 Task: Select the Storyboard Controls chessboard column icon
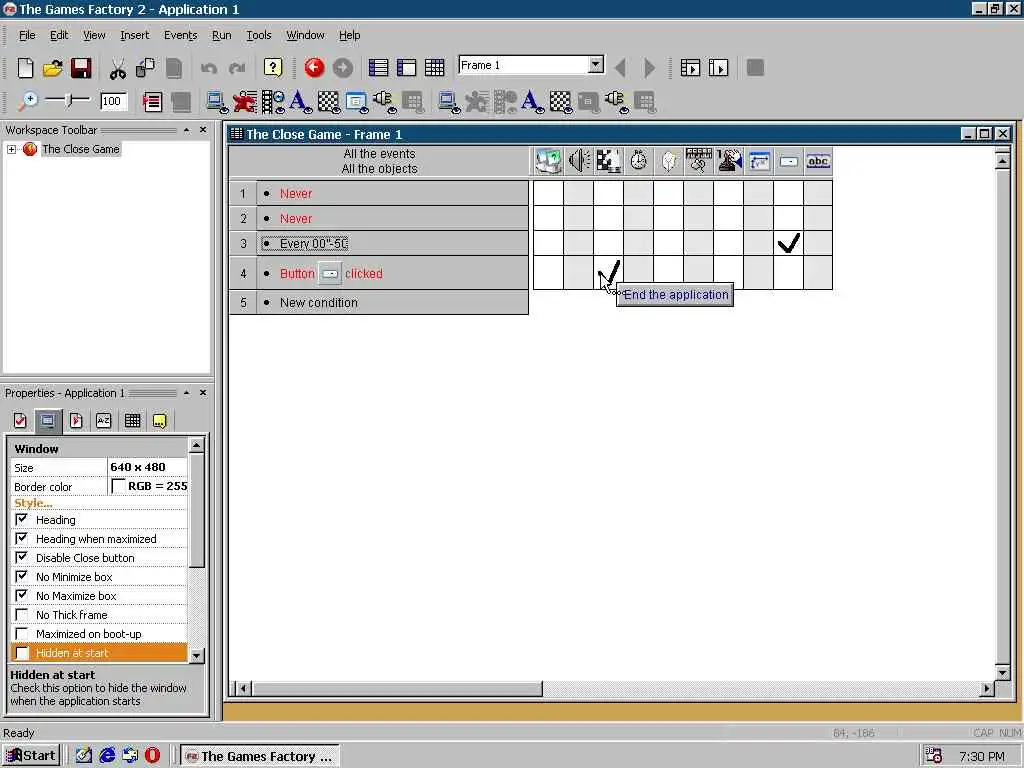coord(609,161)
